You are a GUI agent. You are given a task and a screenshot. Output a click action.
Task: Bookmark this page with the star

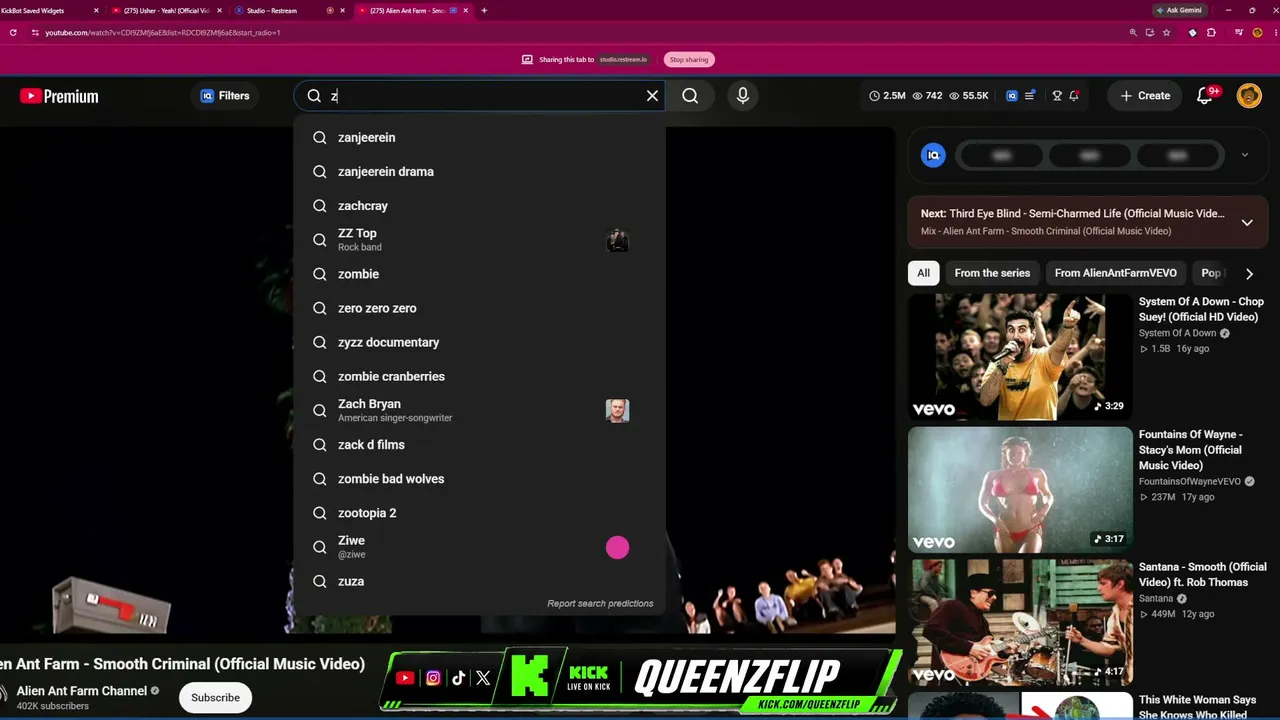click(1166, 32)
